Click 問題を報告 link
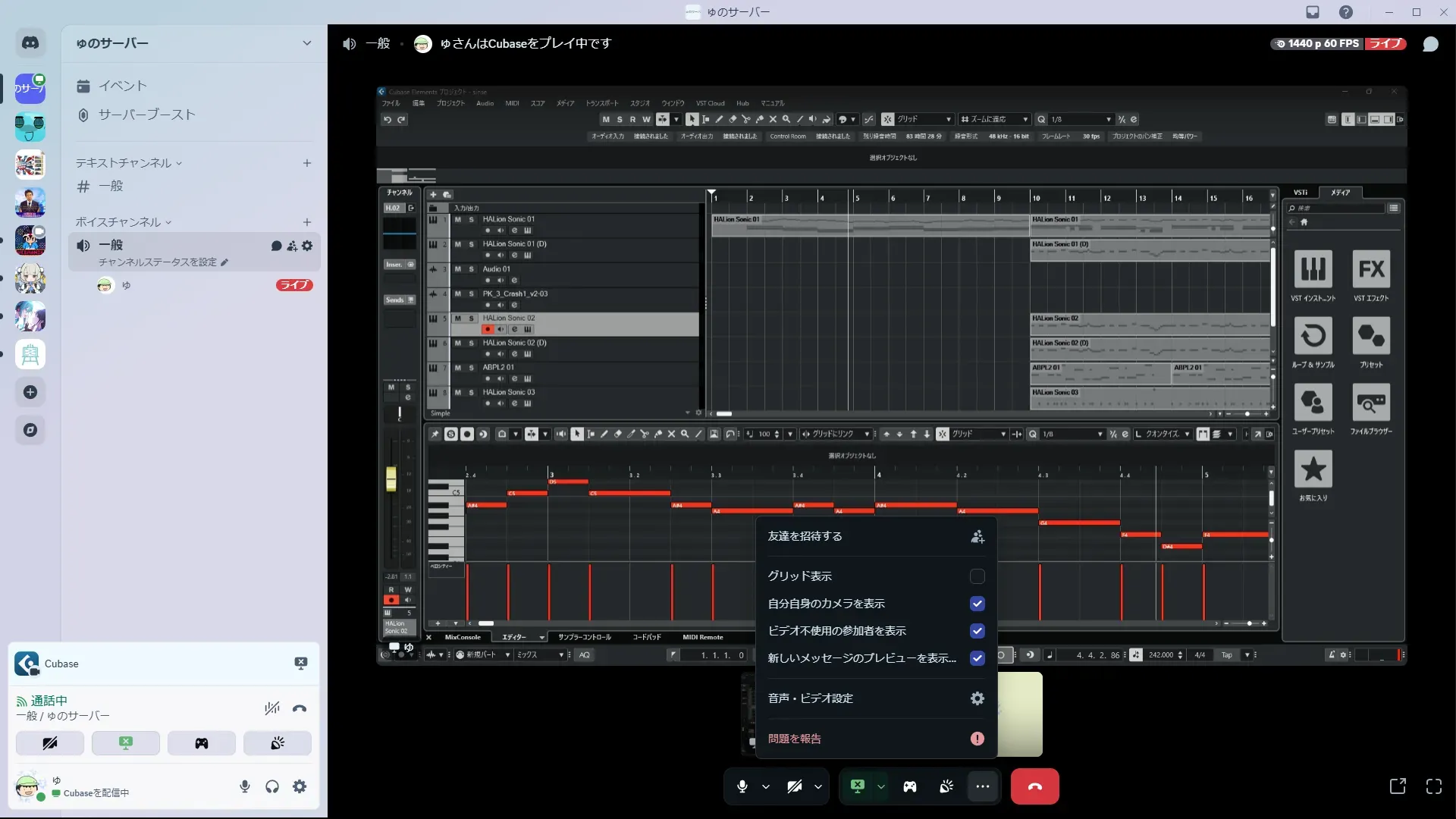The width and height of the screenshot is (1456, 819). pyautogui.click(x=794, y=739)
